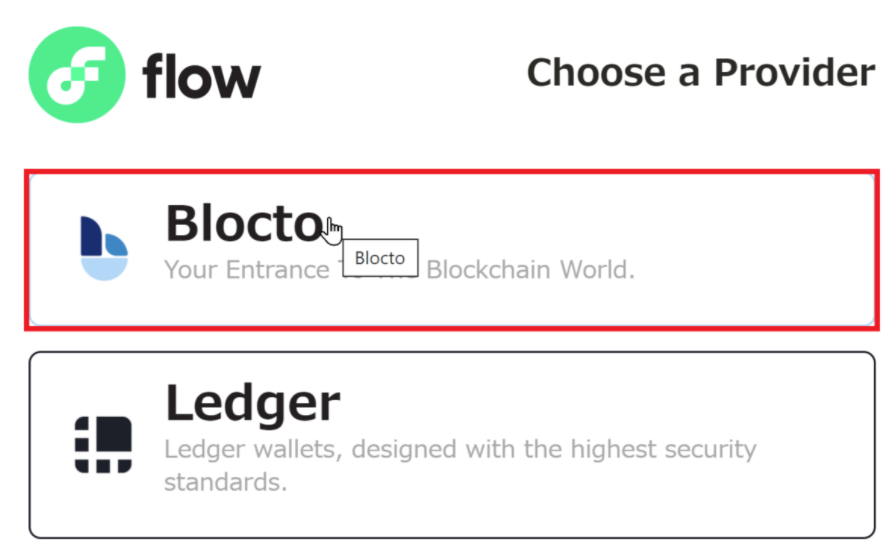Select the "Choose a Provider" heading
The height and width of the screenshot is (553, 892).
[700, 72]
